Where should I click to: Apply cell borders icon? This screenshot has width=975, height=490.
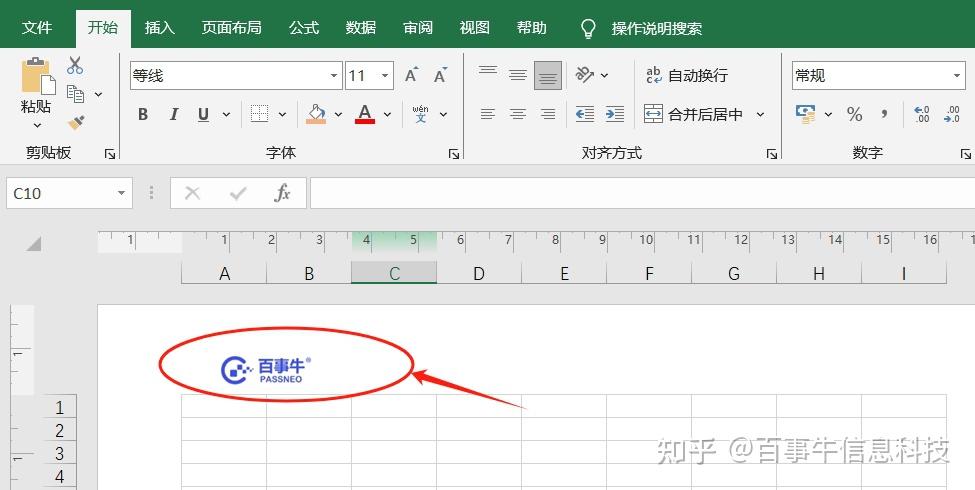click(259, 114)
